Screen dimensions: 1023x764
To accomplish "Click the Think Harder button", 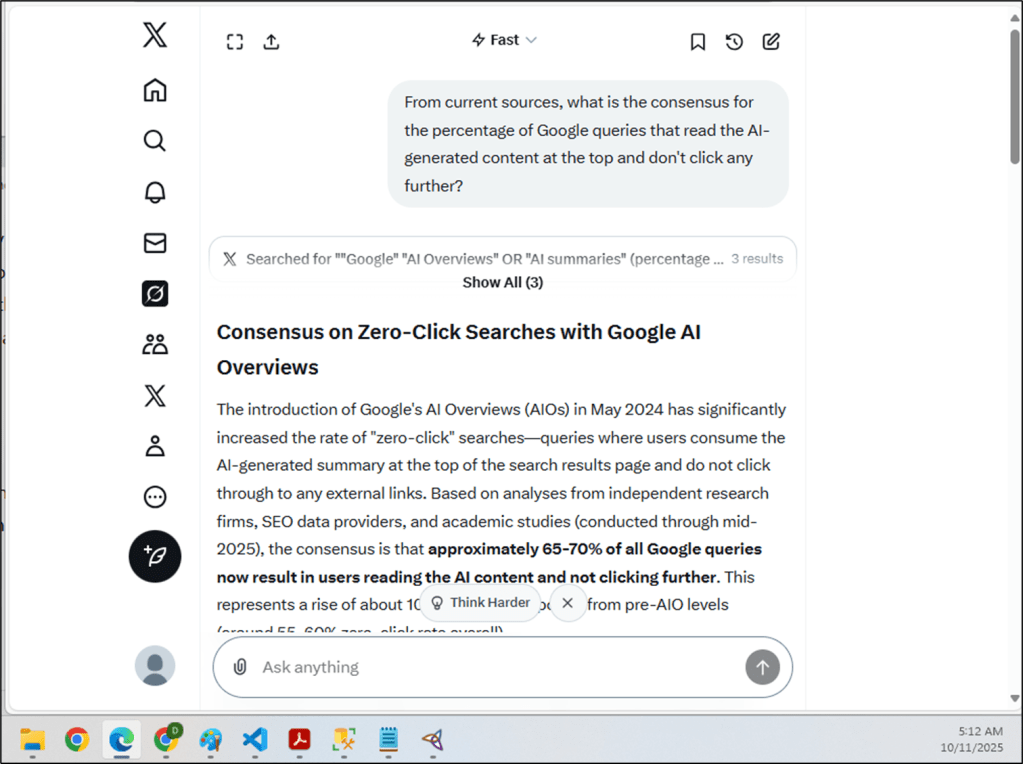I will coord(480,603).
